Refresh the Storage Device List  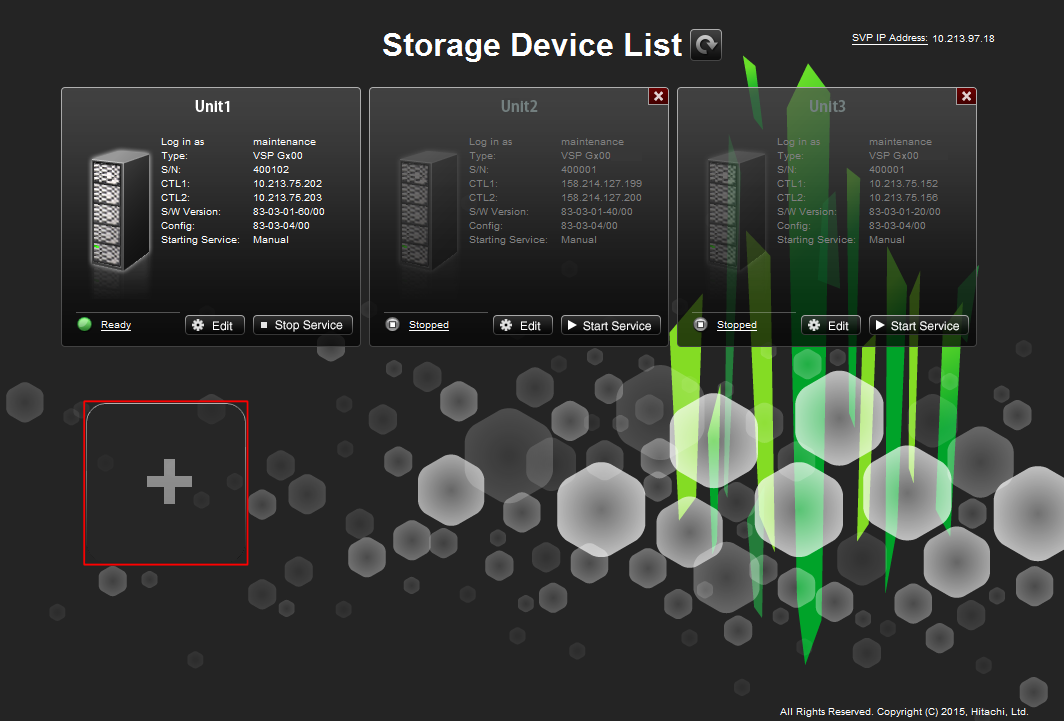point(706,45)
